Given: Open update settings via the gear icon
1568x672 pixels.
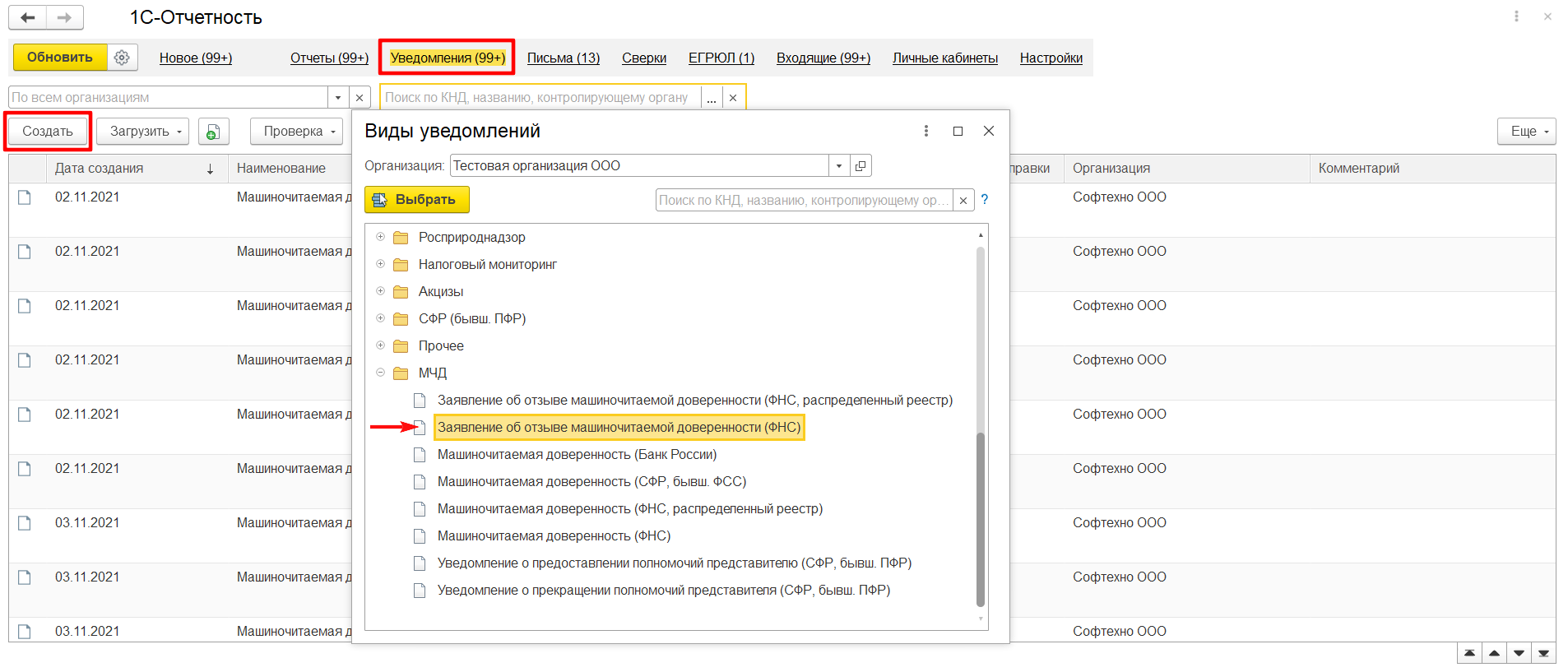Looking at the screenshot, I should point(122,58).
